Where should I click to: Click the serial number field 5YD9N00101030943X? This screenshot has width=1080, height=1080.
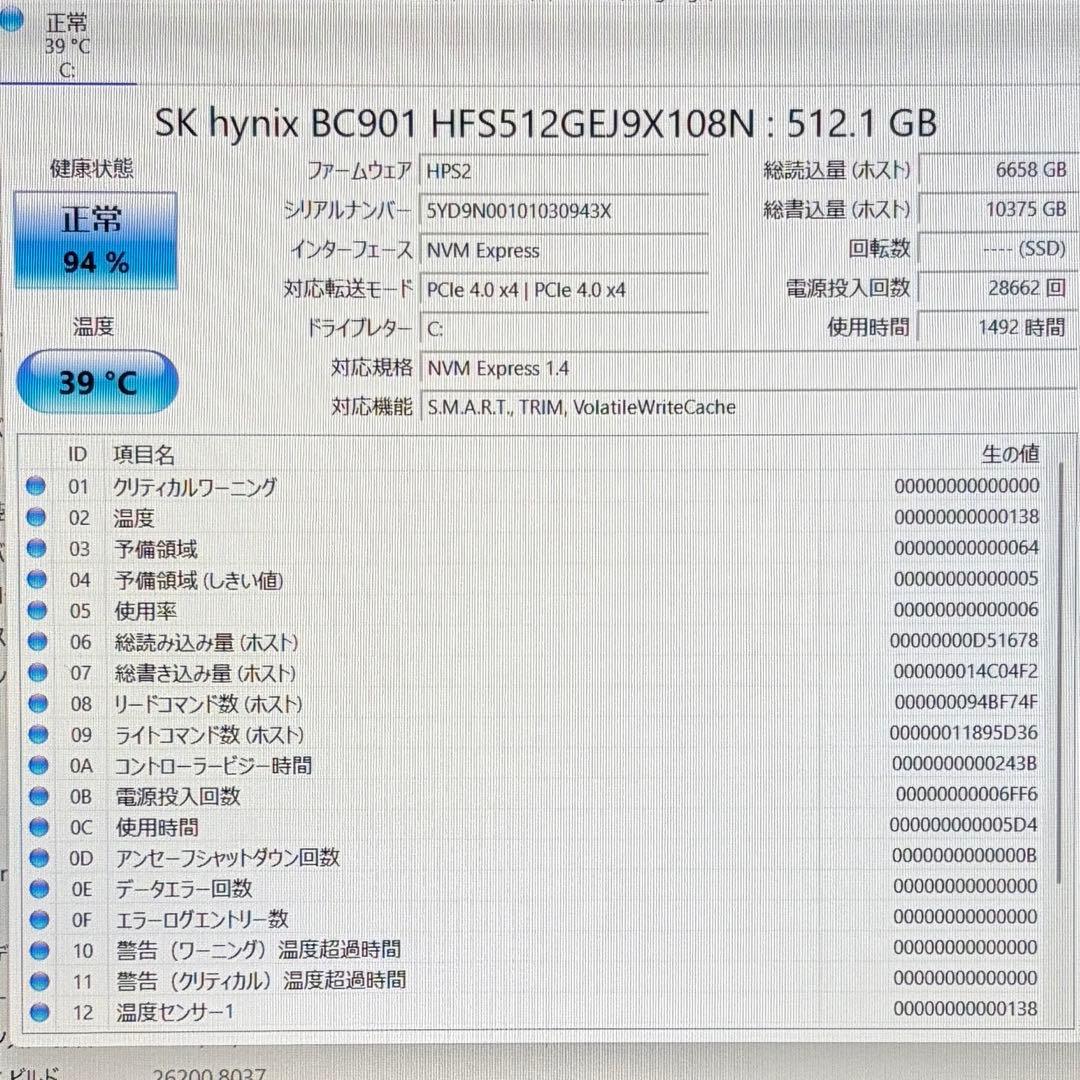563,211
